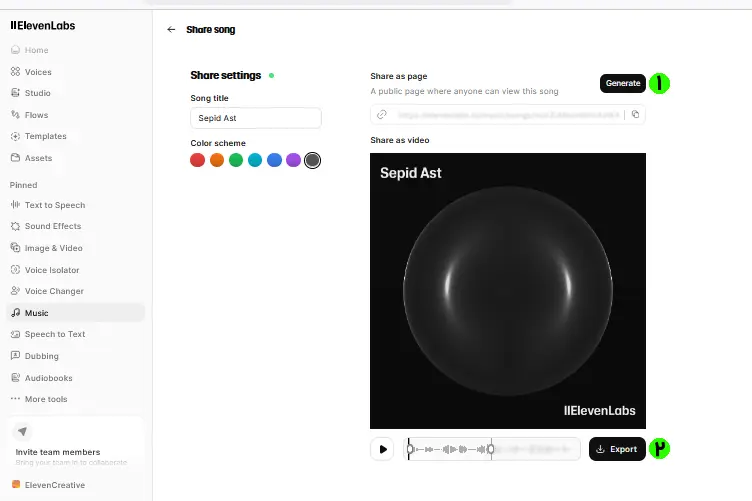752x501 pixels.
Task: Click the back arrow beside Share song
Action: point(171,30)
